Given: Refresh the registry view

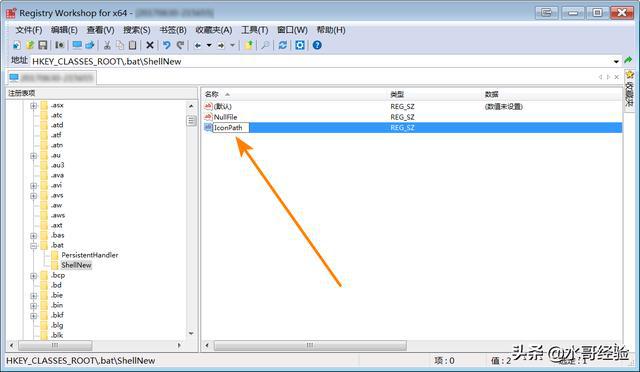Looking at the screenshot, I should point(282,45).
